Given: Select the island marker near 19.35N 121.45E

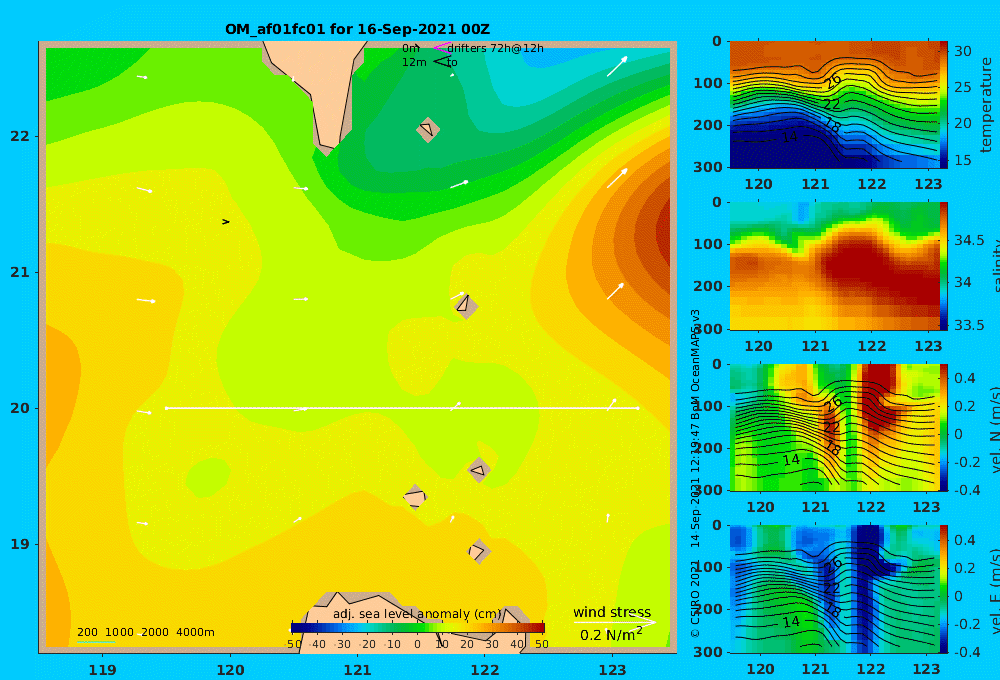Looking at the screenshot, I should (x=415, y=497).
